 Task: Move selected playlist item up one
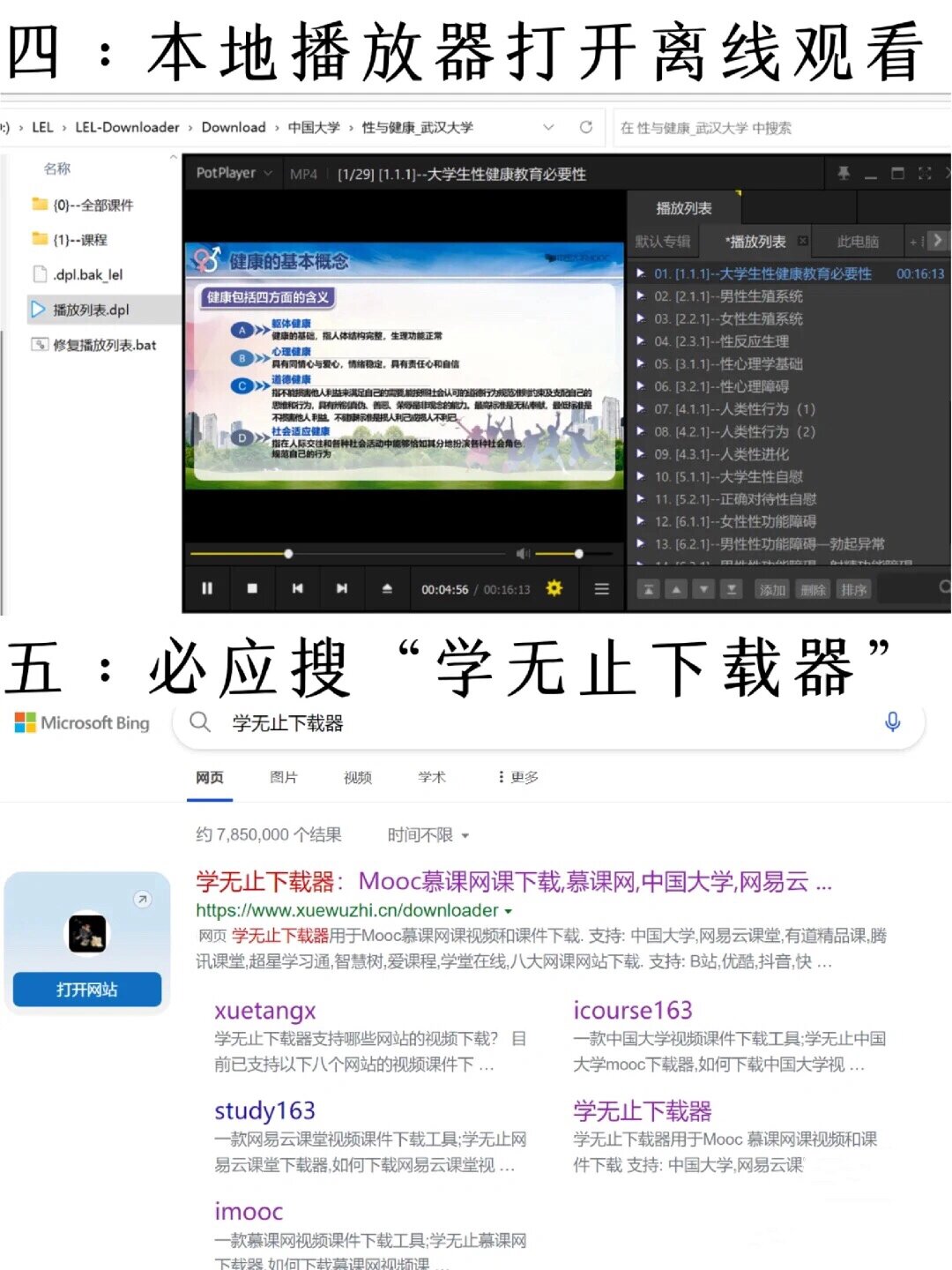point(676,589)
